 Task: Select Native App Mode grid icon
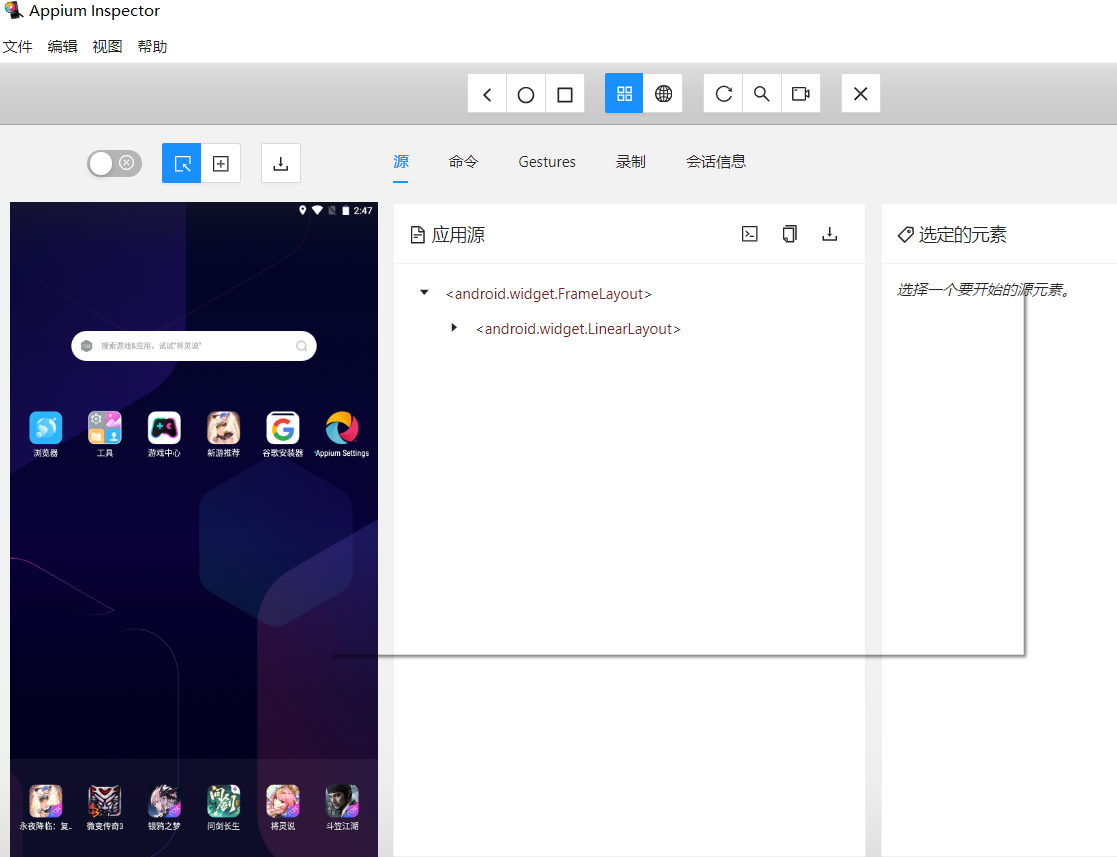click(624, 94)
